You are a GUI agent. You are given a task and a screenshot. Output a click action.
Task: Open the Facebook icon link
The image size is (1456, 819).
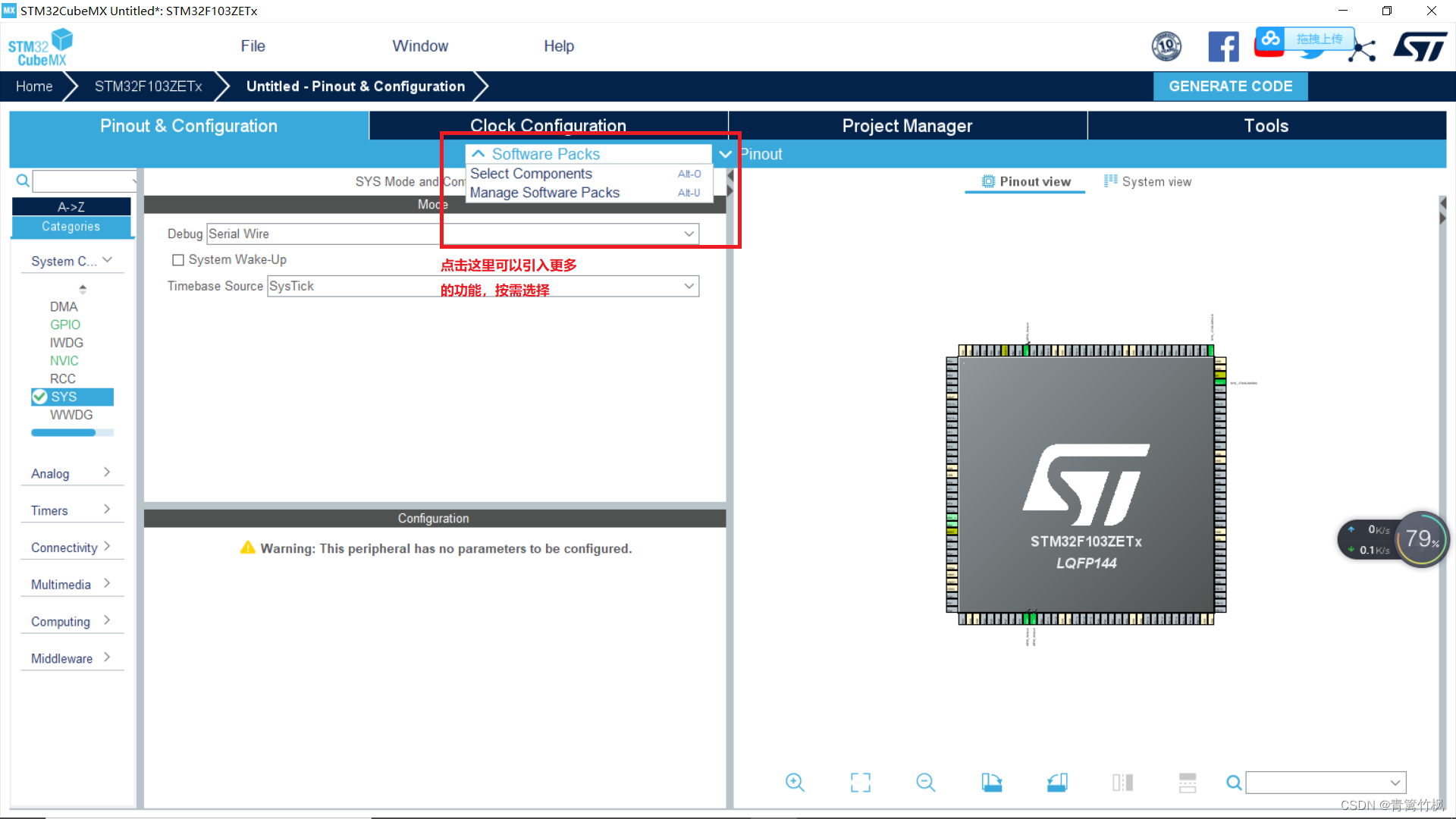1223,47
